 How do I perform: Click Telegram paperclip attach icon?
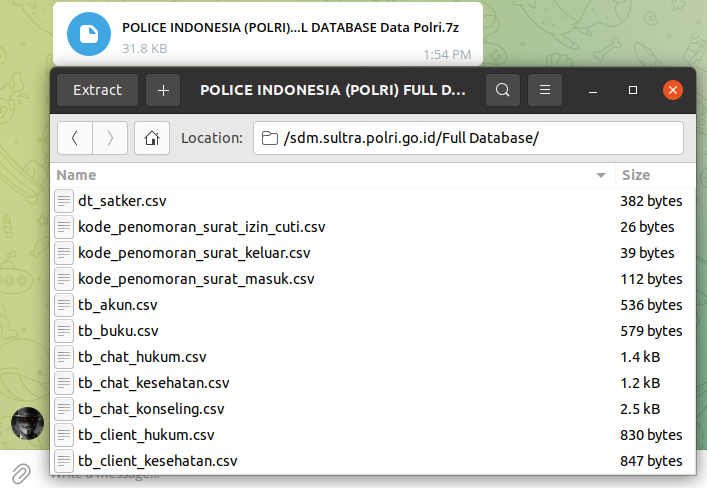click(x=21, y=474)
